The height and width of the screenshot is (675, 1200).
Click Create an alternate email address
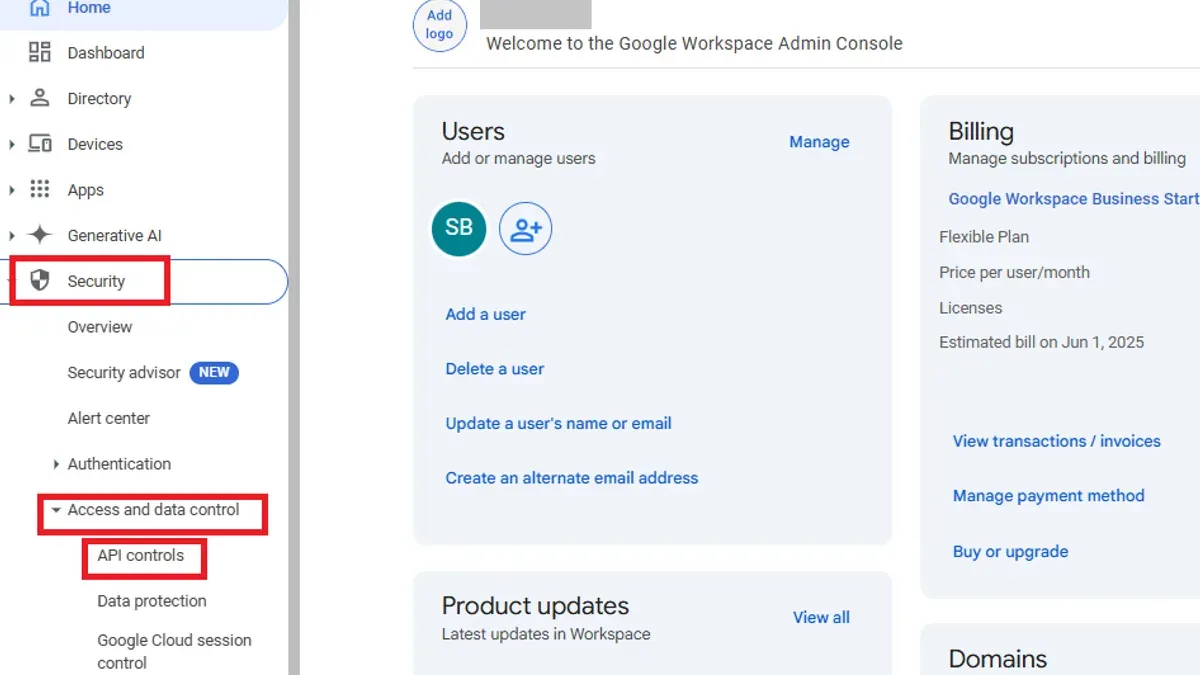[x=572, y=478]
